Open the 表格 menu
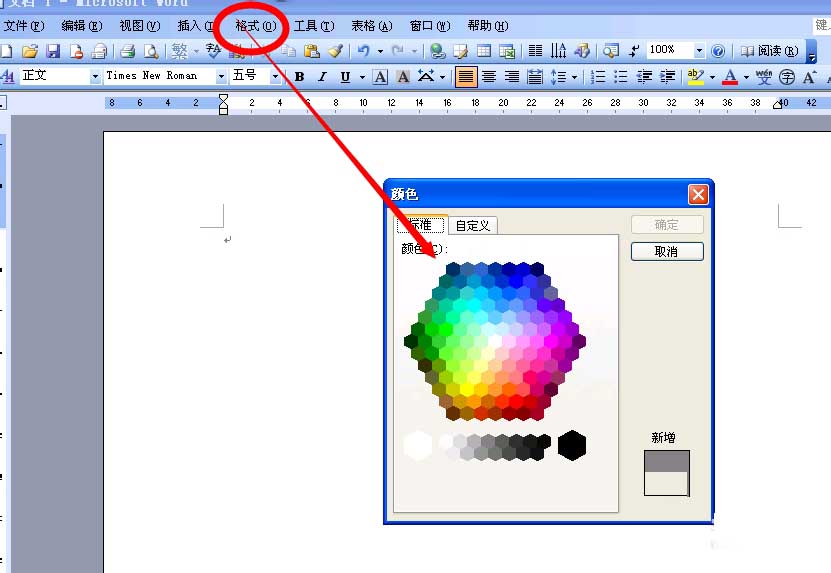Screen dimensions: 831x573 pos(372,26)
